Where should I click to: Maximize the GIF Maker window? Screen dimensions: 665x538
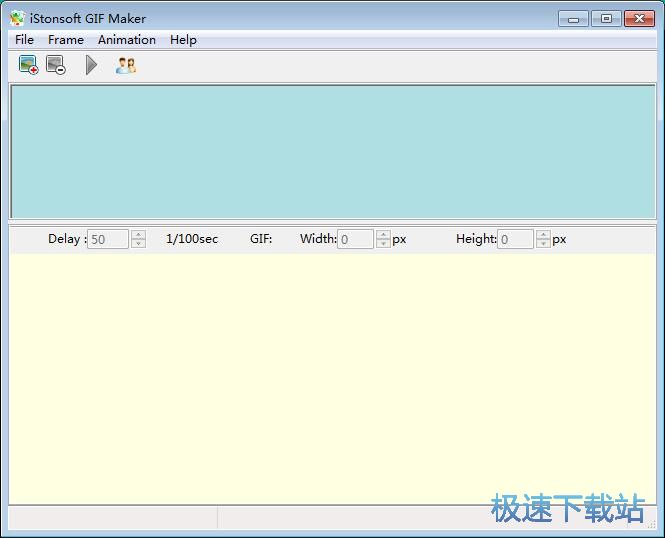pyautogui.click(x=606, y=19)
